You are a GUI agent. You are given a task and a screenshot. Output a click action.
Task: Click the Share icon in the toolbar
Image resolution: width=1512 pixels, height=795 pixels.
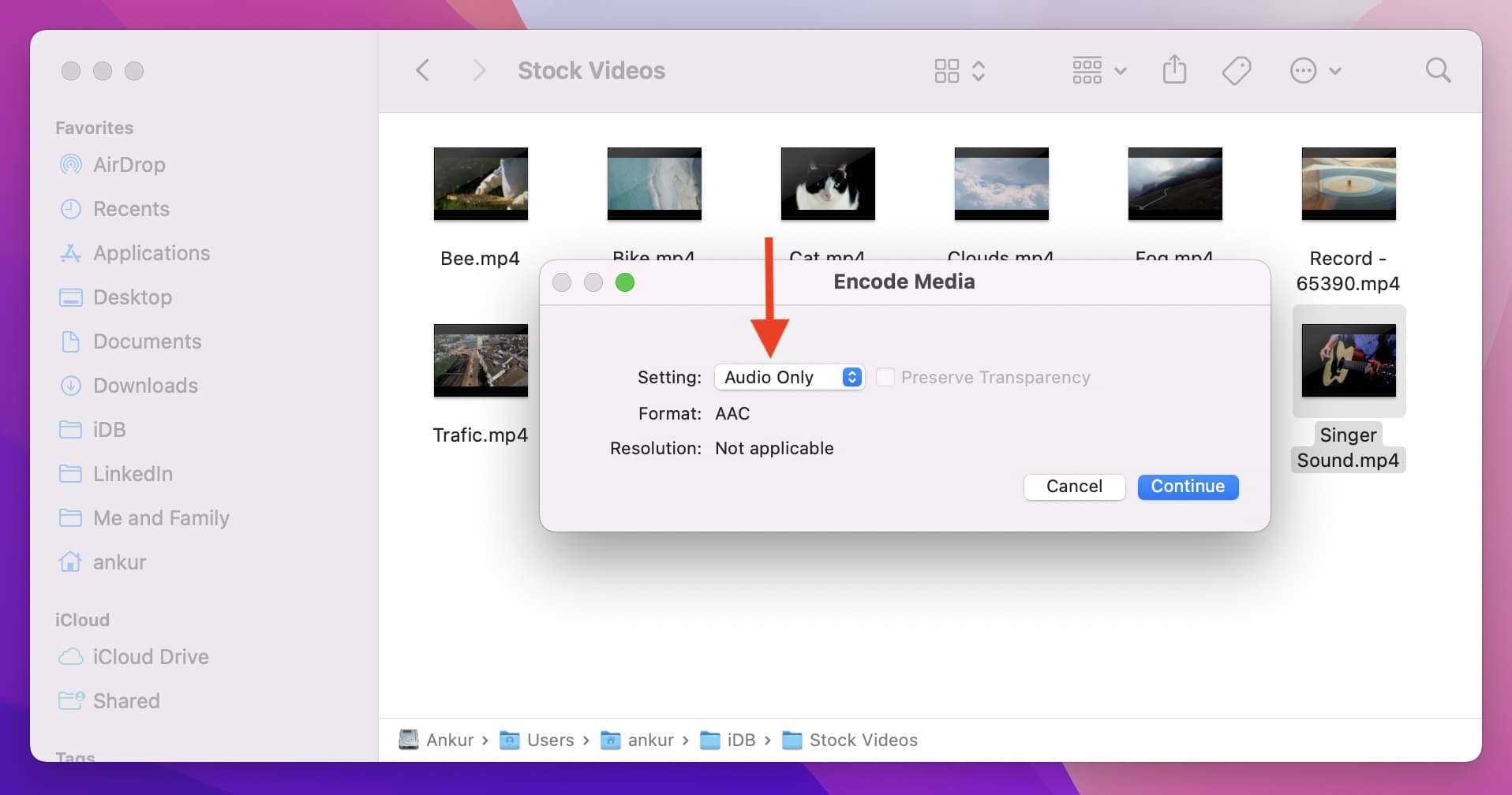pos(1174,70)
